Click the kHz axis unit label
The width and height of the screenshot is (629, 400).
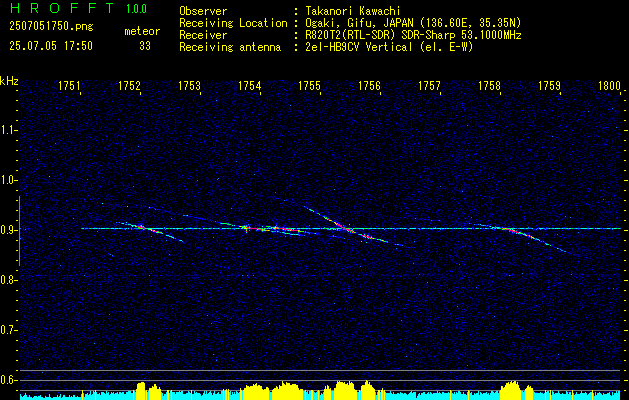pyautogui.click(x=9, y=81)
